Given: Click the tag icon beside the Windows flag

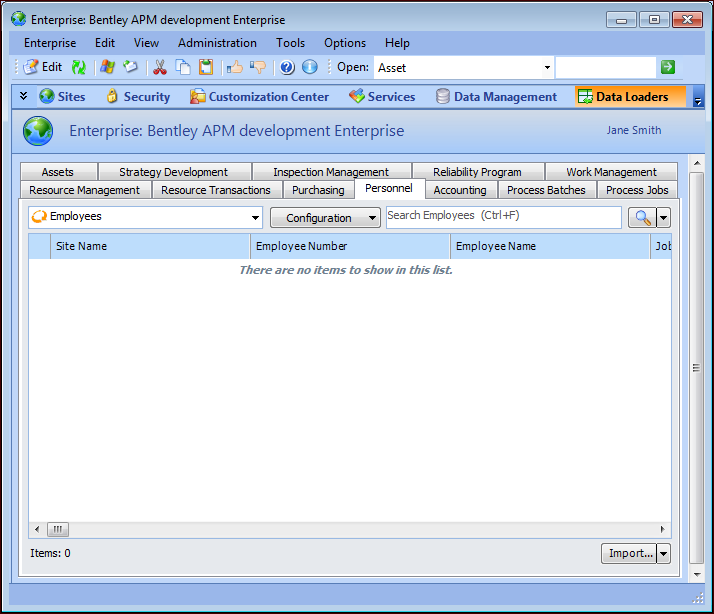Looking at the screenshot, I should point(130,67).
